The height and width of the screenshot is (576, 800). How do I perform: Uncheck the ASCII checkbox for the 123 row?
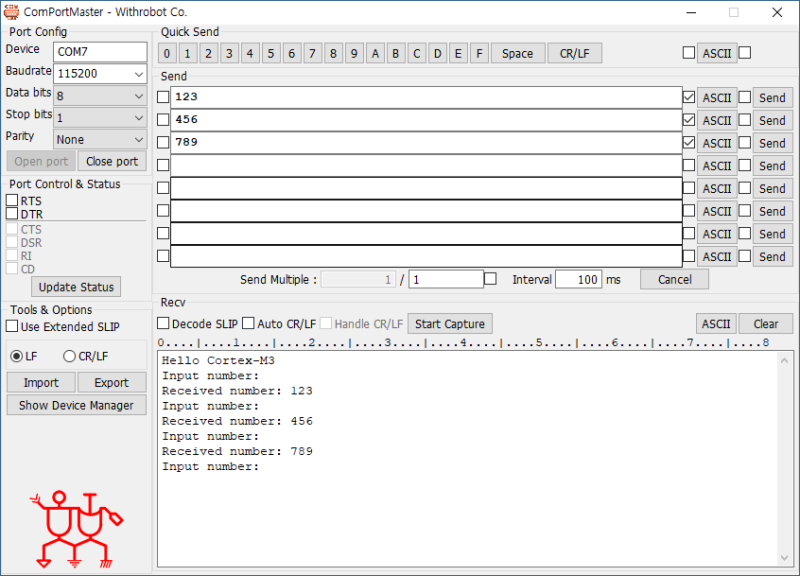pyautogui.click(x=689, y=97)
